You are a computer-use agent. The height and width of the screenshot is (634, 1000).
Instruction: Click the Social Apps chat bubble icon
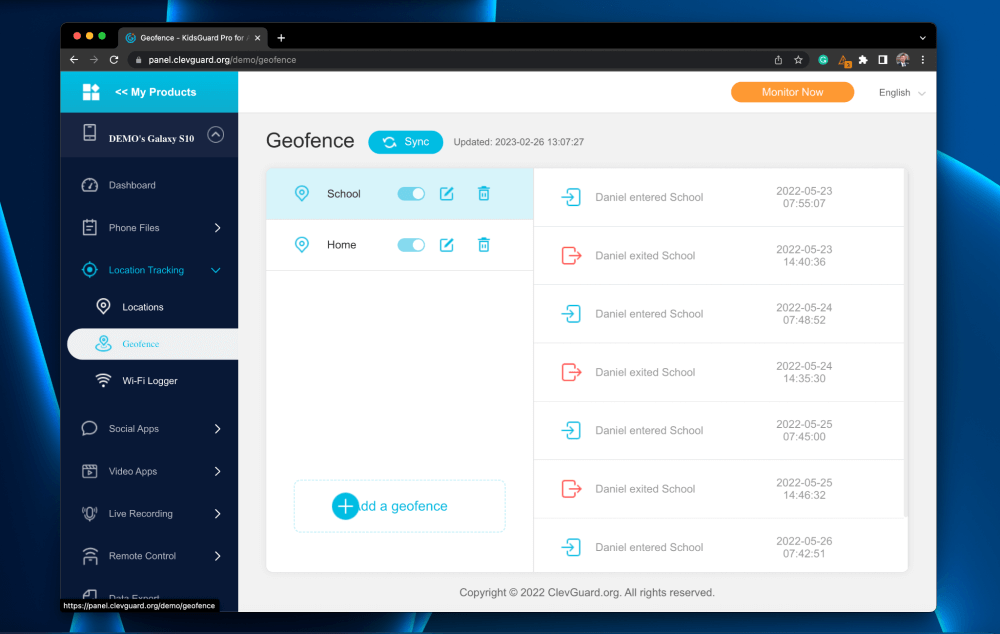pyautogui.click(x=89, y=428)
